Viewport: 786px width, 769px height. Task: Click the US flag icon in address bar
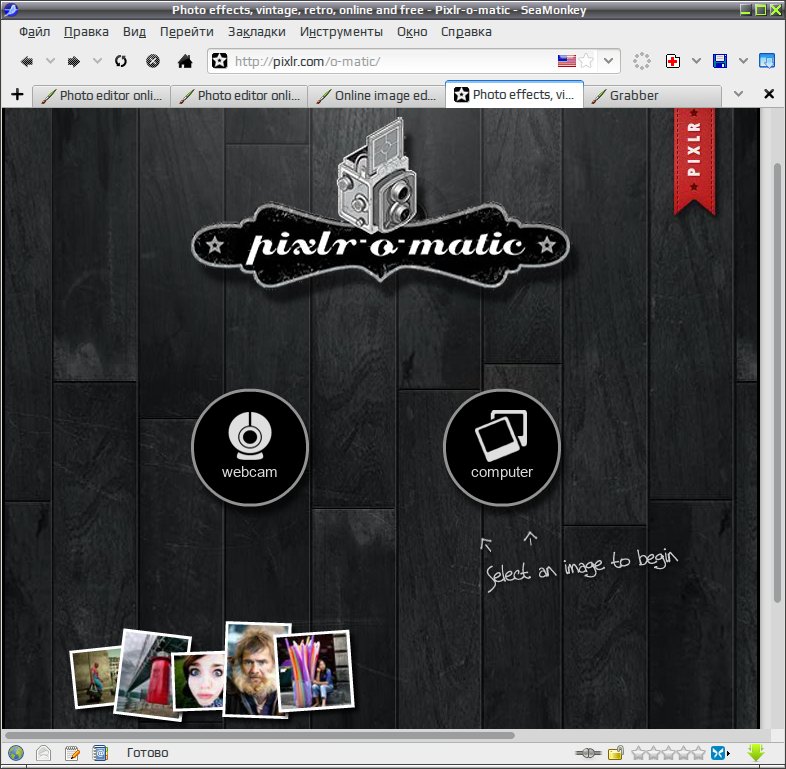[x=566, y=61]
